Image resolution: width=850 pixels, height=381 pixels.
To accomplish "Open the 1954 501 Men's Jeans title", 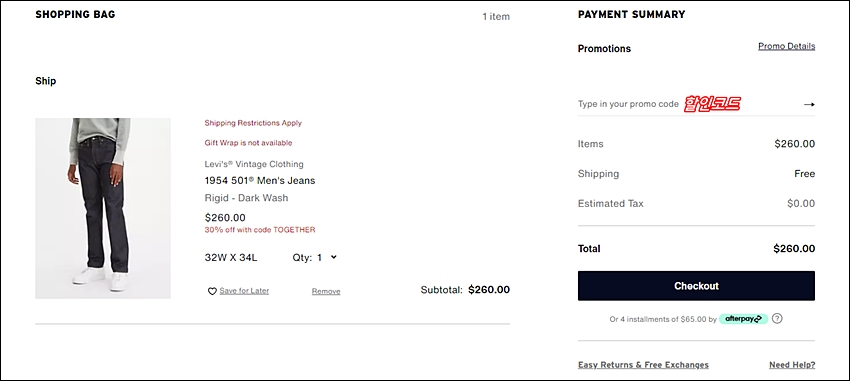I will click(260, 180).
